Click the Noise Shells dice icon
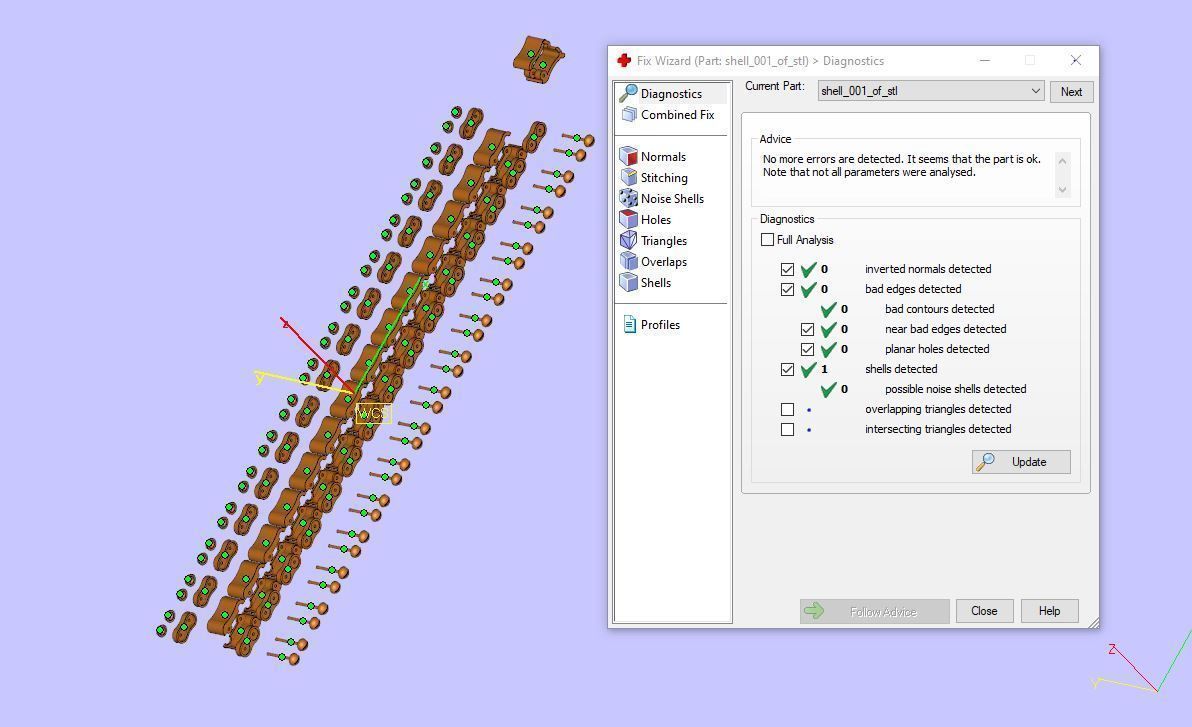Screen dimensions: 1192x727 629,198
